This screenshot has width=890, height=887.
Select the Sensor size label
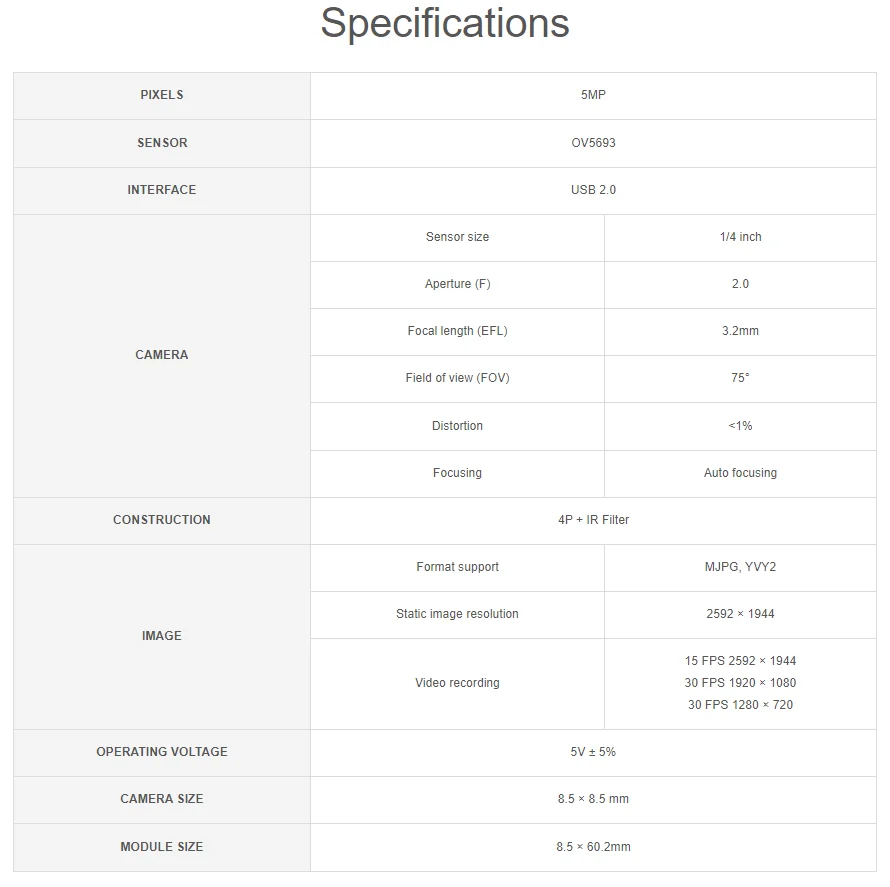pos(457,237)
